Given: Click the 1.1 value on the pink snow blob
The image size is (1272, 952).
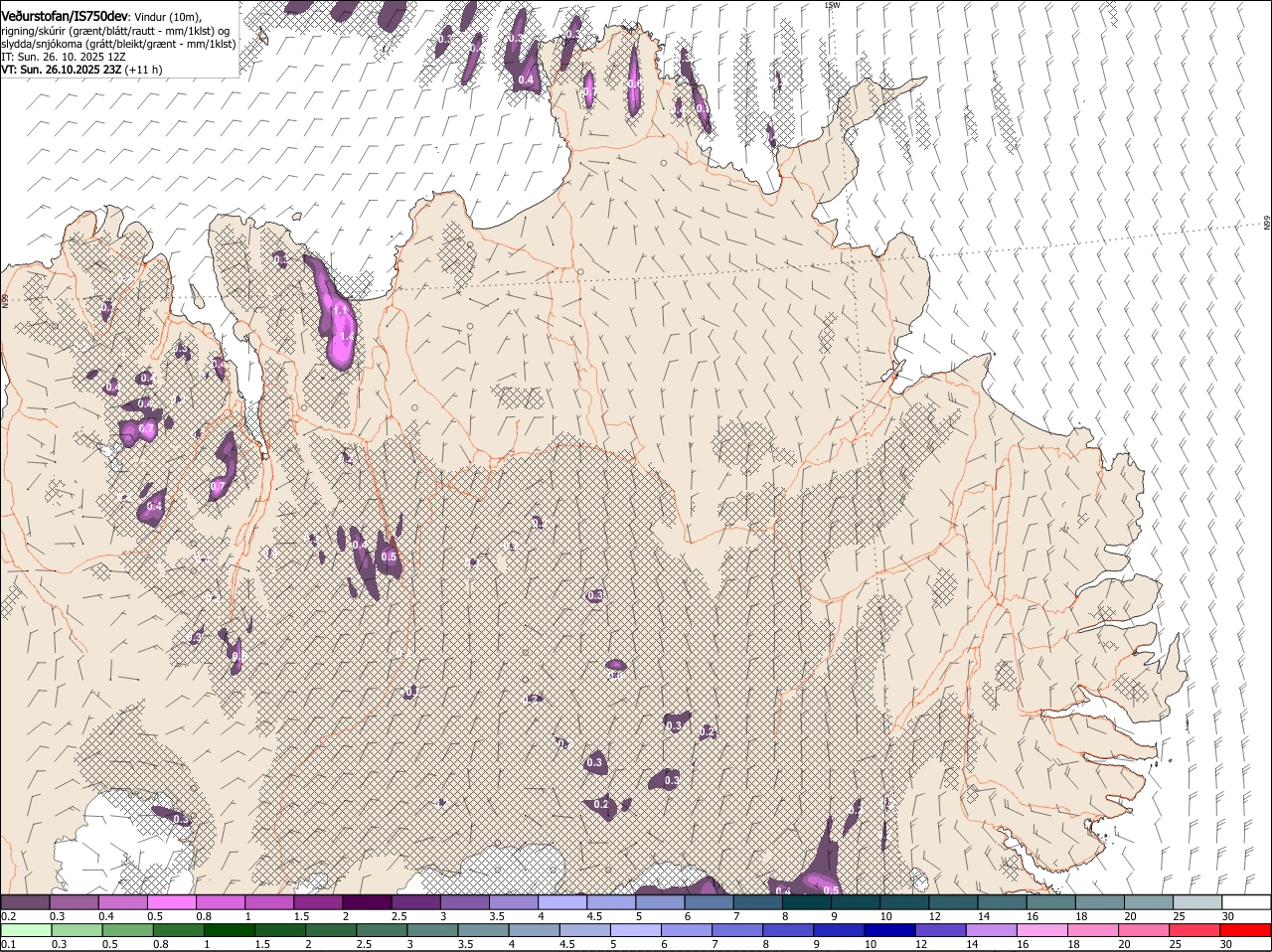Looking at the screenshot, I should pyautogui.click(x=340, y=311).
